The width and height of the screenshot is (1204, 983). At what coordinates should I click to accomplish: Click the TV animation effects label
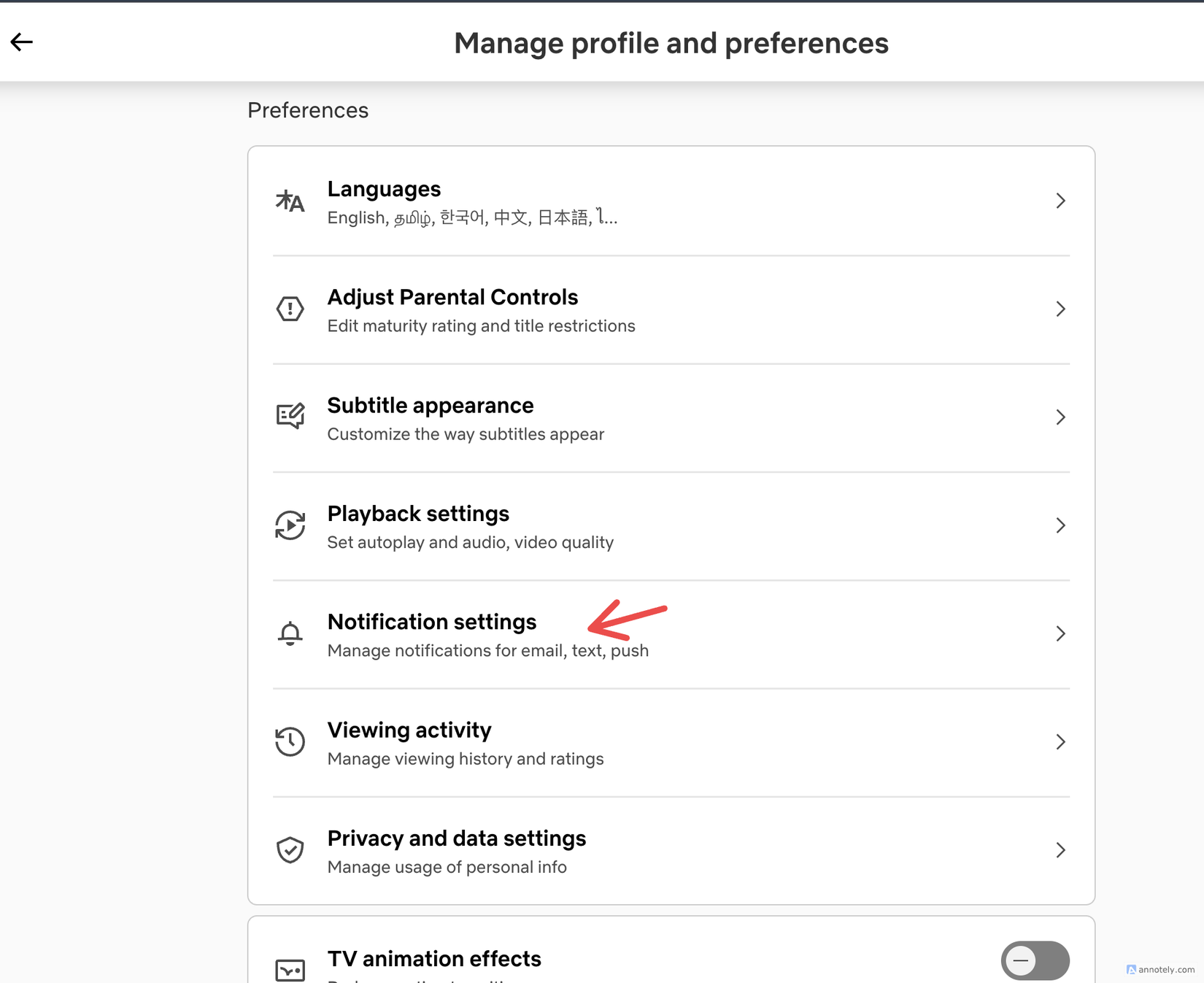[x=434, y=959]
